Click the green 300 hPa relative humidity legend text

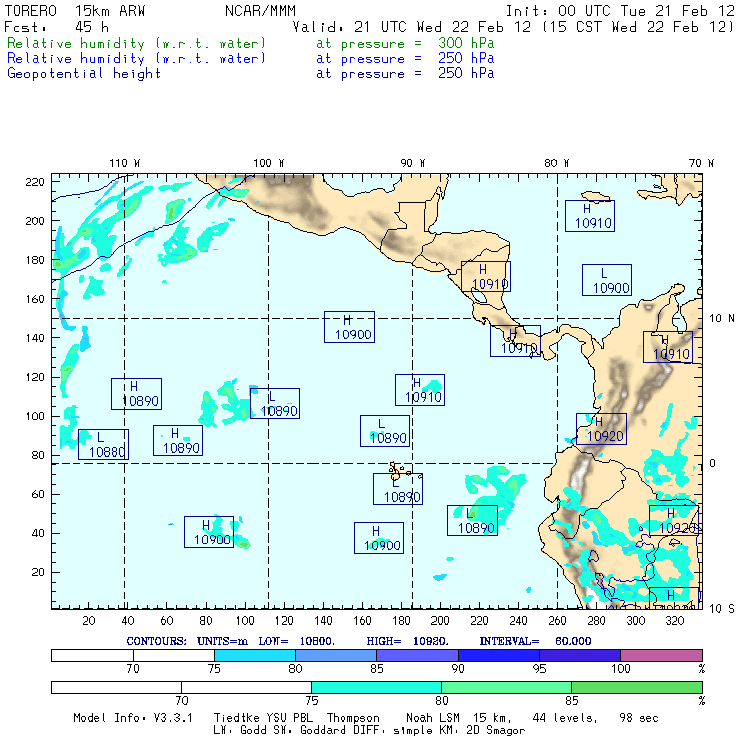click(137, 44)
